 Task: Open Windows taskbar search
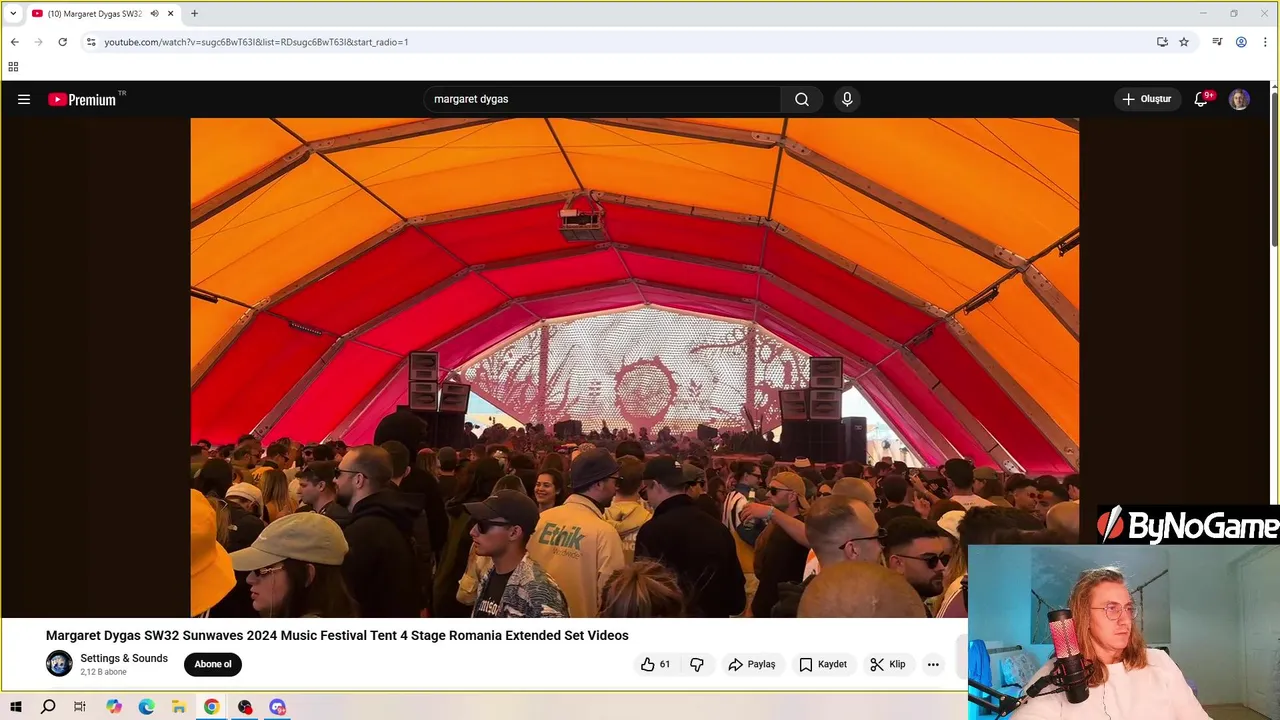point(48,707)
